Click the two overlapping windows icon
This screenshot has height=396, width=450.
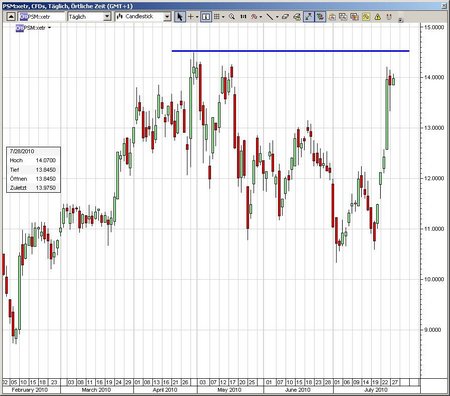pos(343,16)
